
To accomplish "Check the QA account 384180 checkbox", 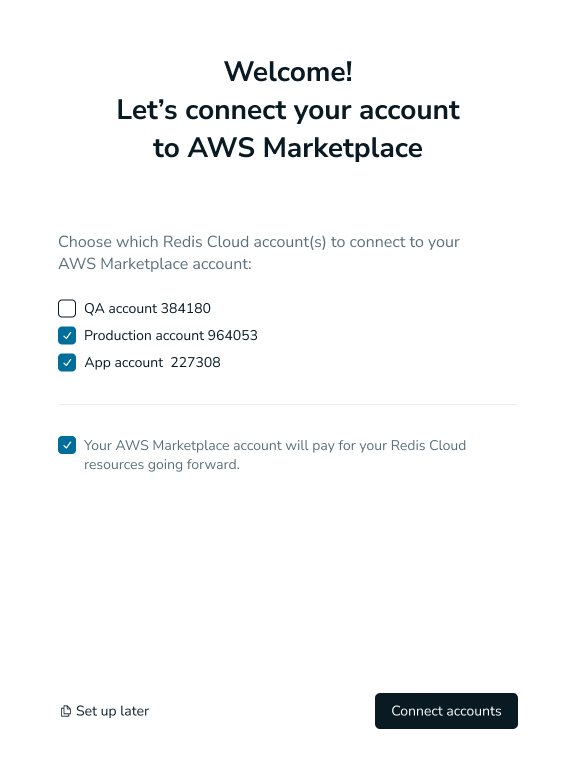I will (x=67, y=308).
